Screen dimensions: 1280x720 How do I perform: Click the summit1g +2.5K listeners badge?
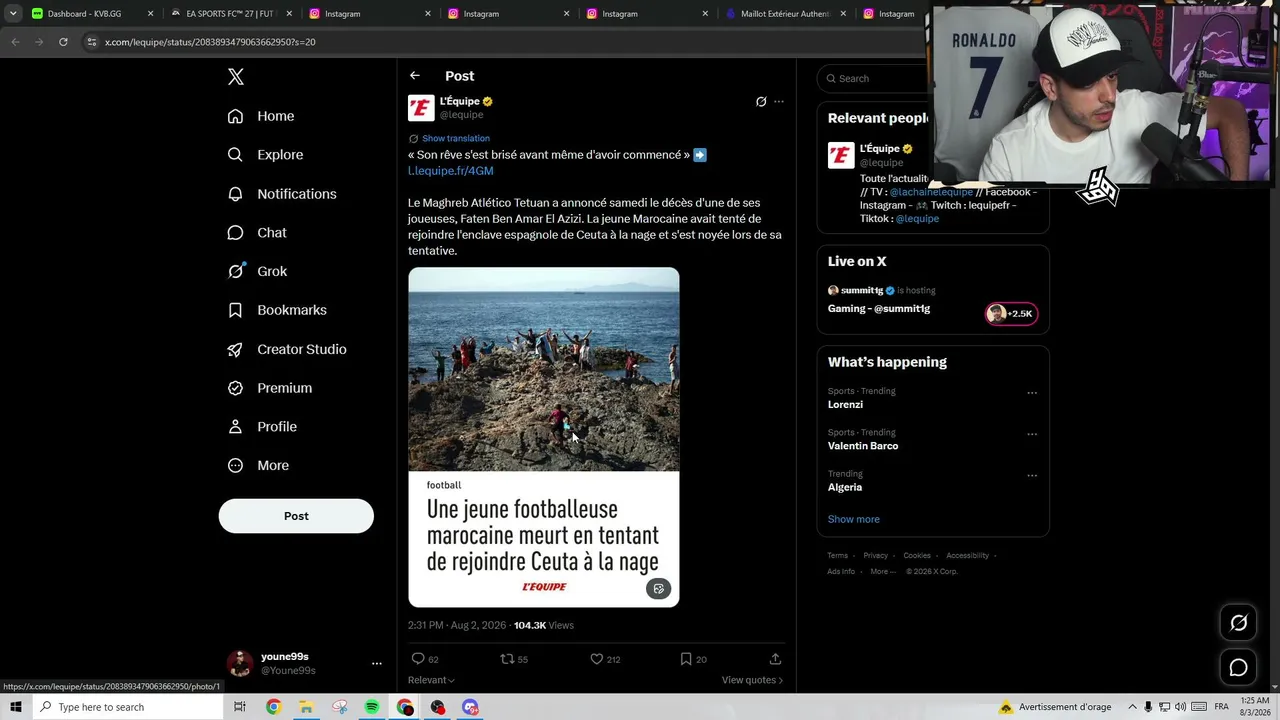click(1012, 314)
